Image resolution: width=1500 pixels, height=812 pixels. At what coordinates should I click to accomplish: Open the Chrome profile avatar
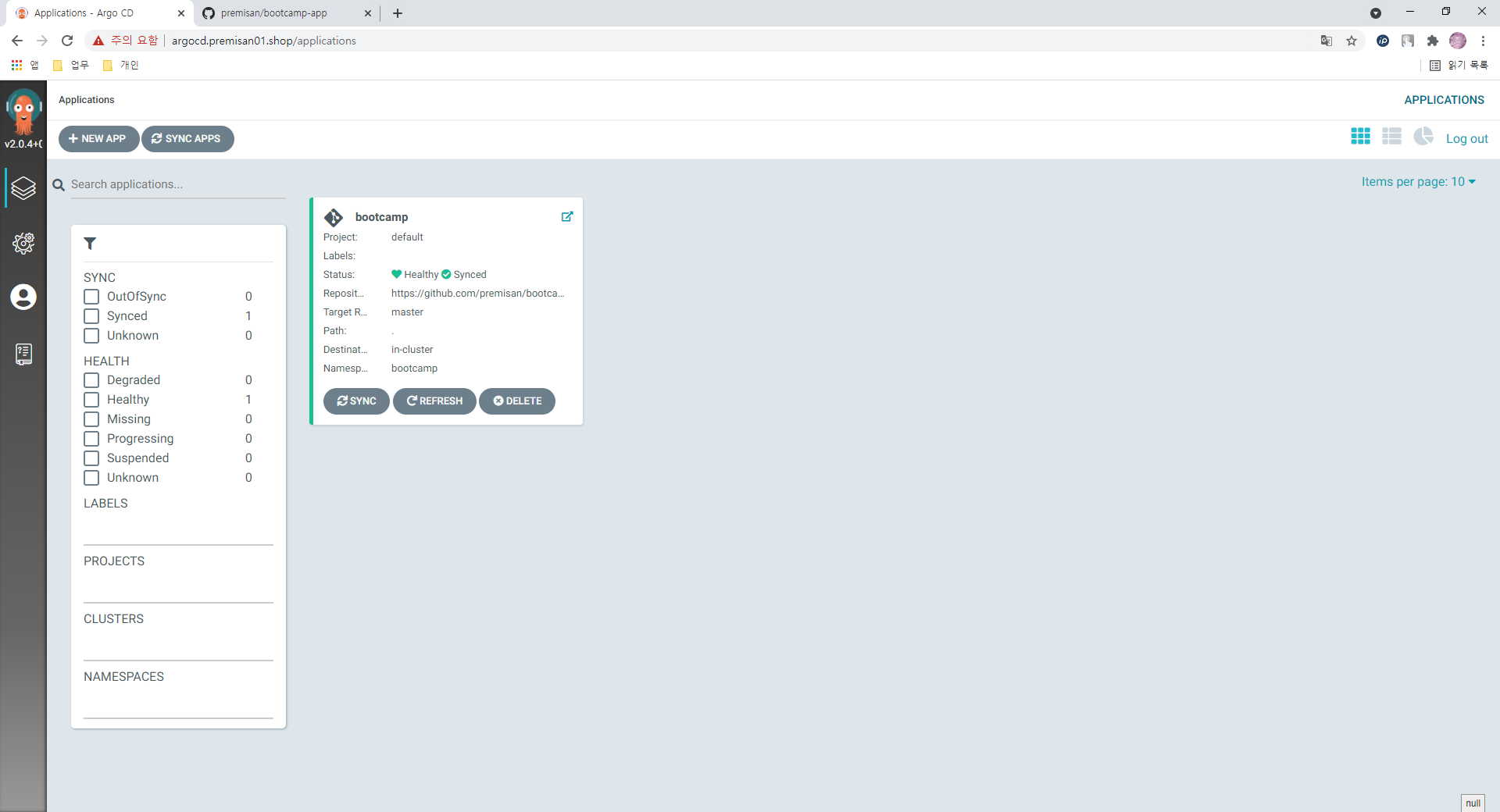[1458, 41]
